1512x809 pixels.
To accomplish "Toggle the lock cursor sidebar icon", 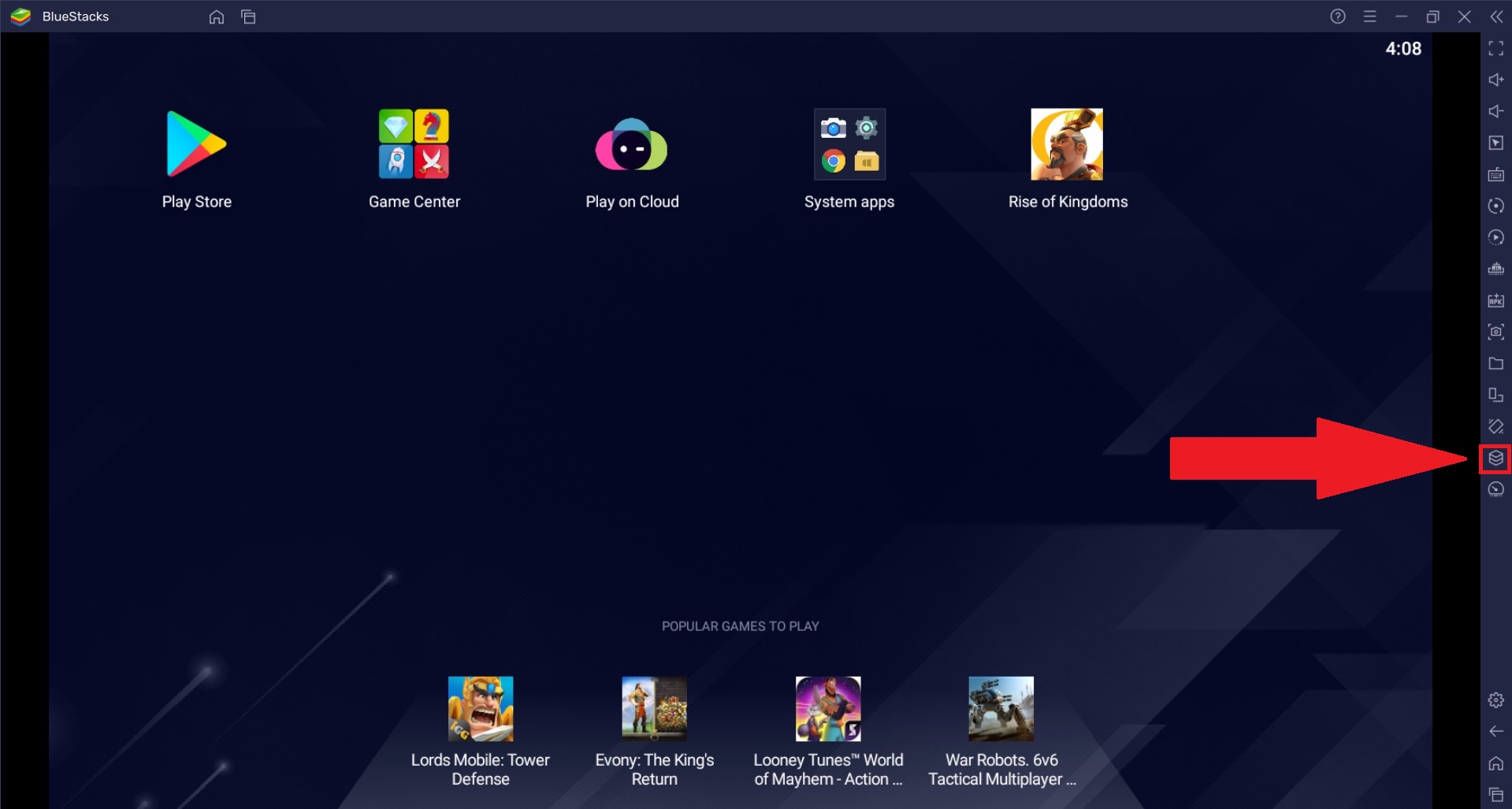I will pyautogui.click(x=1495, y=143).
